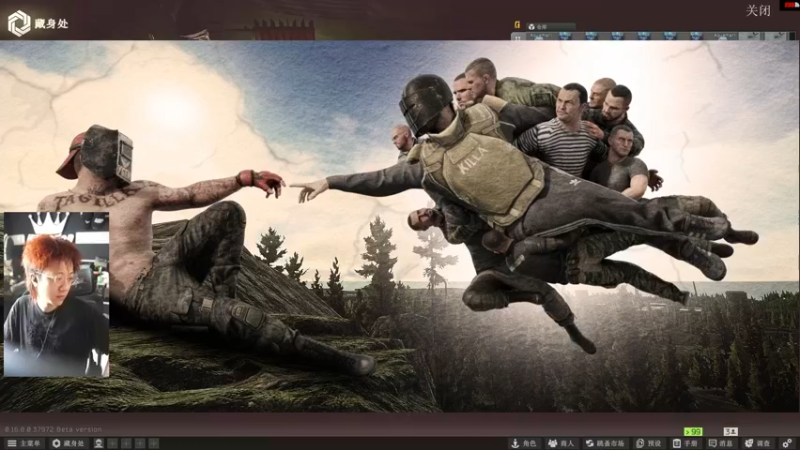Click the green >99 notification badge
Image resolution: width=800 pixels, height=450 pixels.
coord(693,432)
